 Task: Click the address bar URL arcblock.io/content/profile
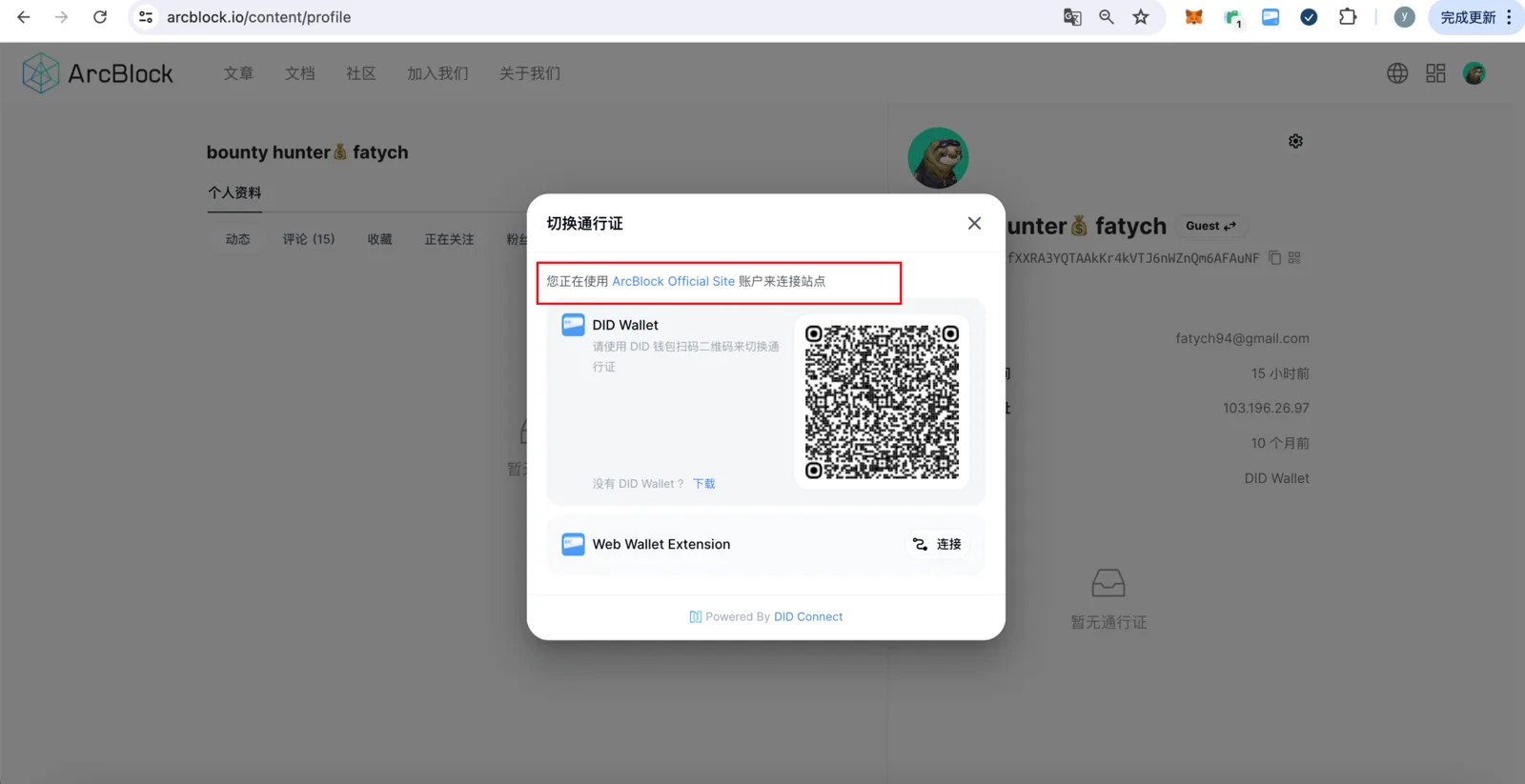(259, 17)
